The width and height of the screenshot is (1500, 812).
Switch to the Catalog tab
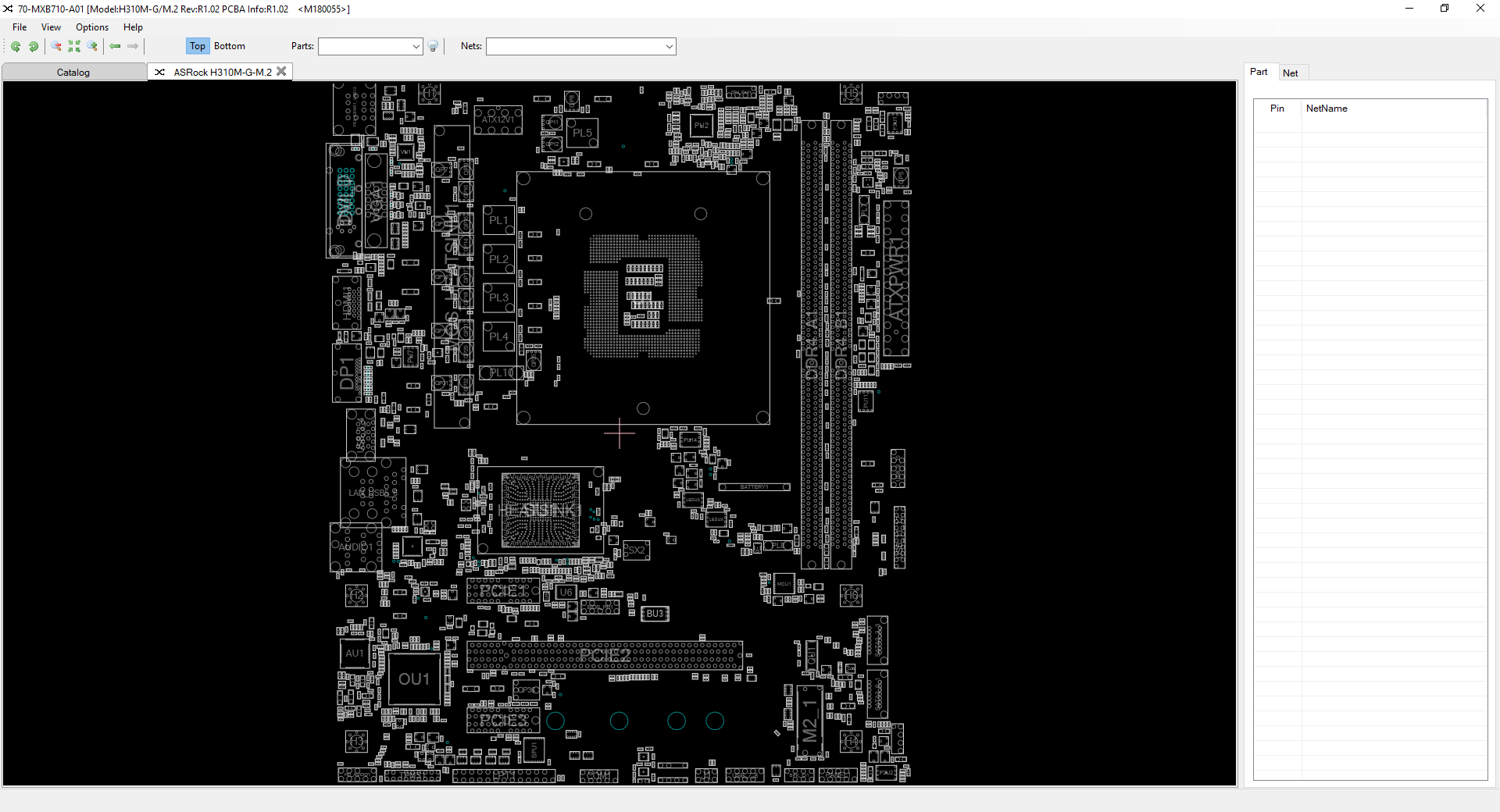(x=73, y=73)
